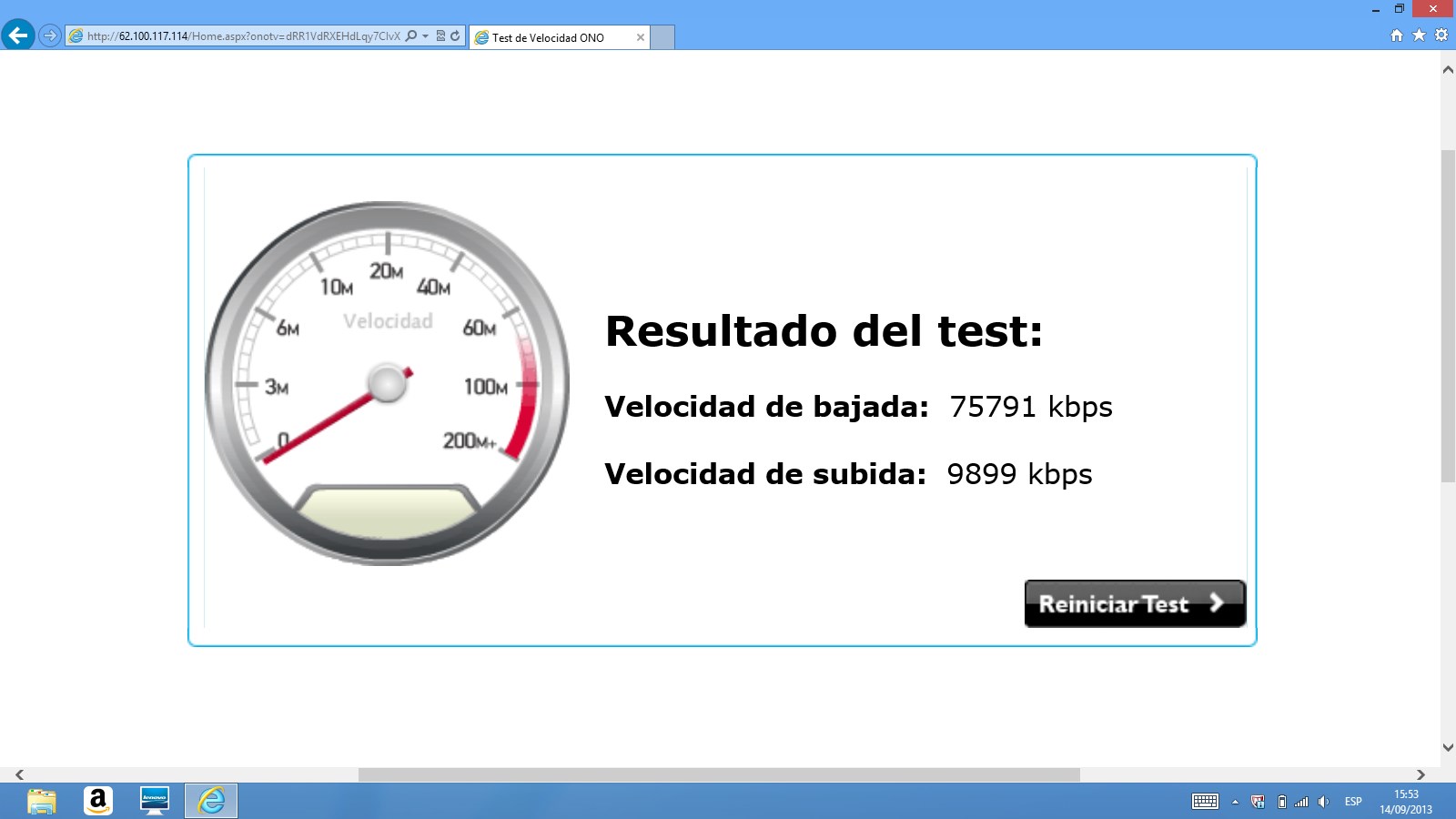Close the Test de Velocidad ONO tab
Image resolution: width=1456 pixels, height=819 pixels.
click(641, 37)
